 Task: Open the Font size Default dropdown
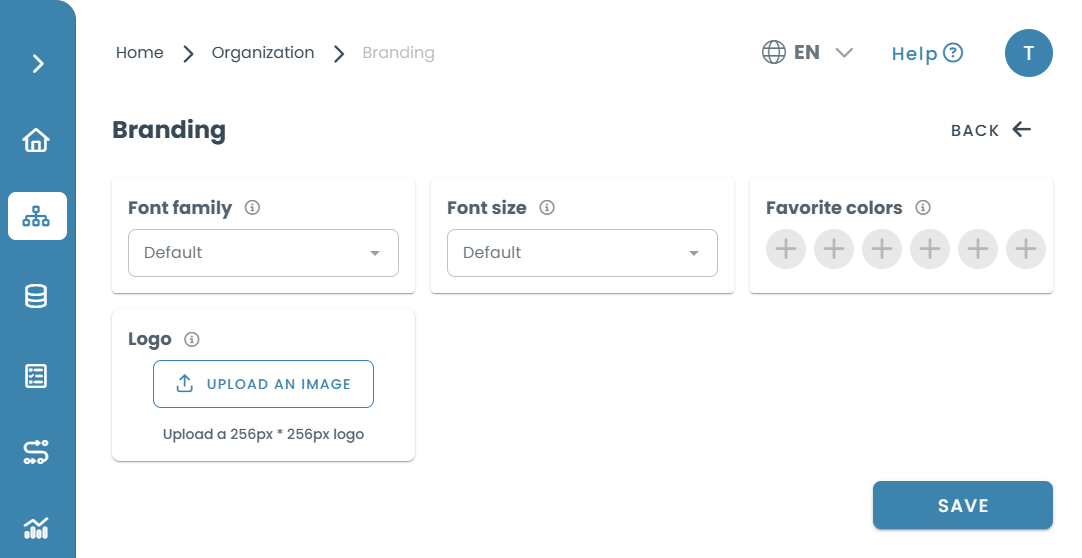pyautogui.click(x=582, y=253)
